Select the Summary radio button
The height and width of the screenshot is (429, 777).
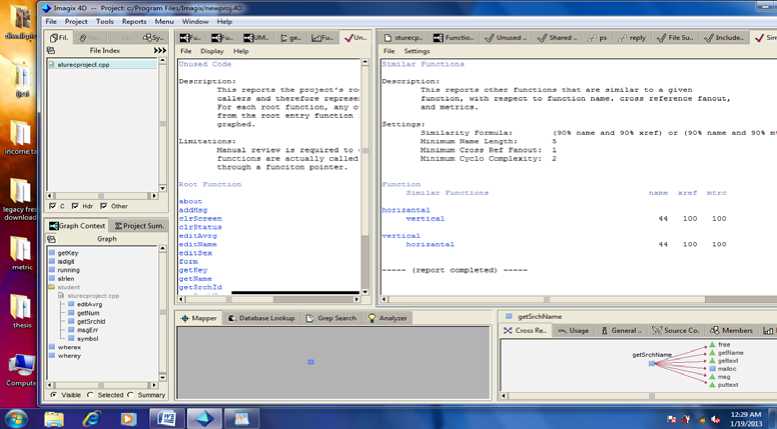pyautogui.click(x=131, y=394)
